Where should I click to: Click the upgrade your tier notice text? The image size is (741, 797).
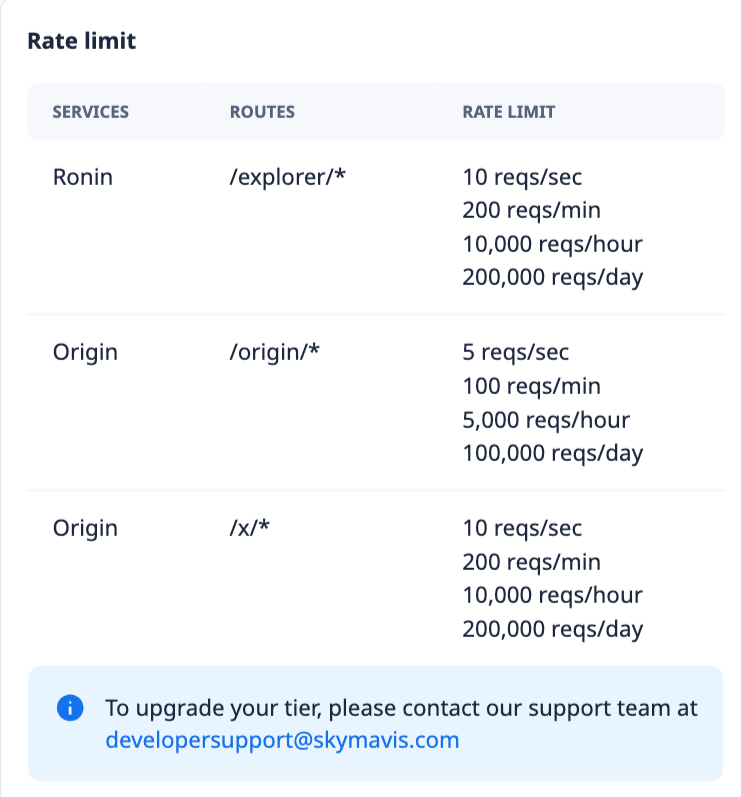tap(402, 708)
